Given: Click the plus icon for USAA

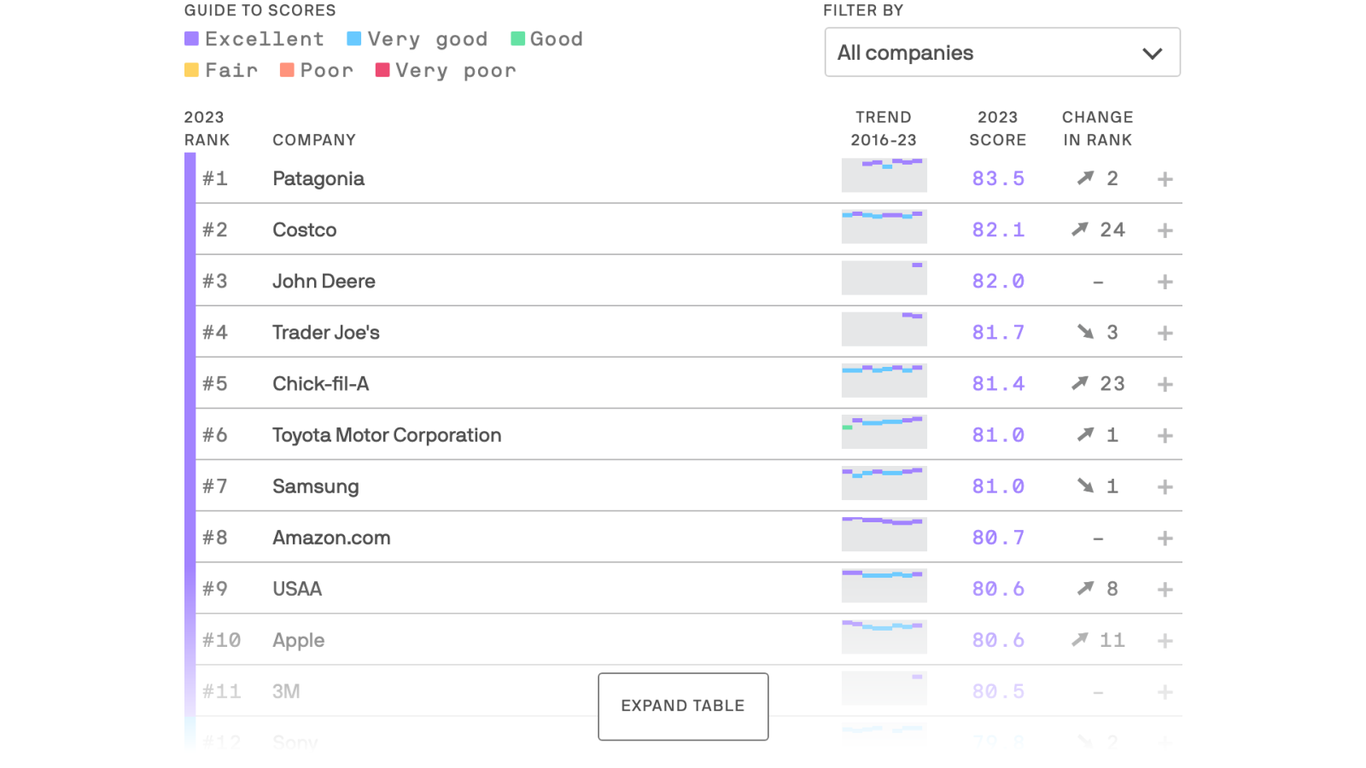Looking at the screenshot, I should click(x=1165, y=589).
